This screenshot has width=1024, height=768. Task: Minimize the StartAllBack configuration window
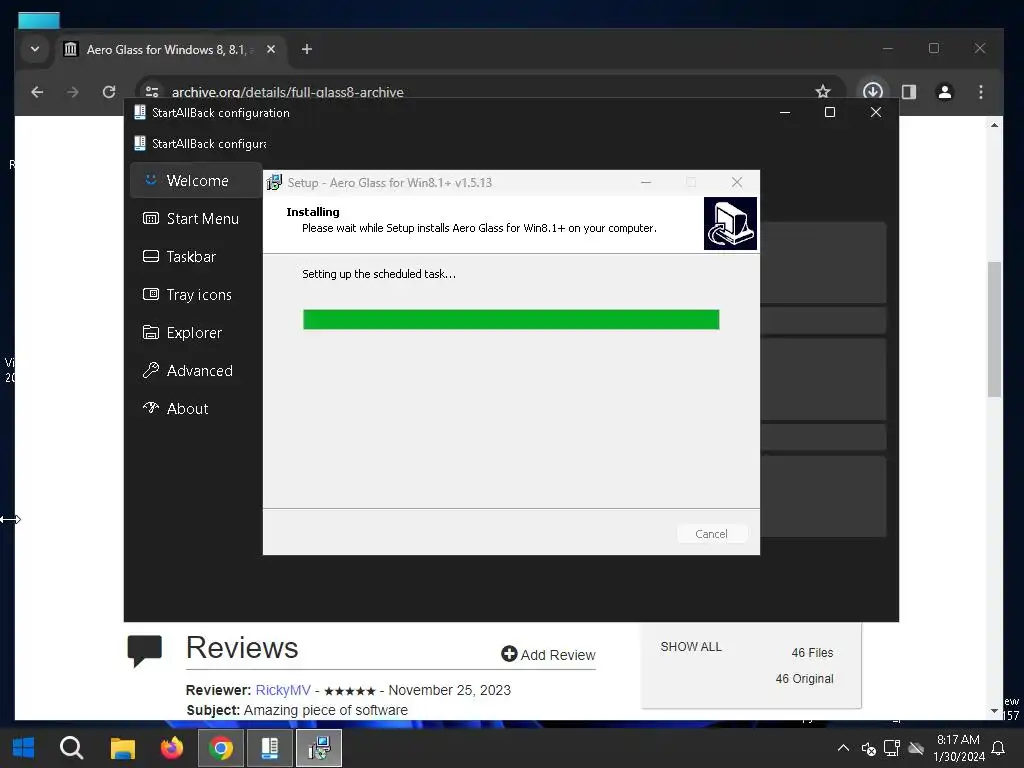[785, 112]
